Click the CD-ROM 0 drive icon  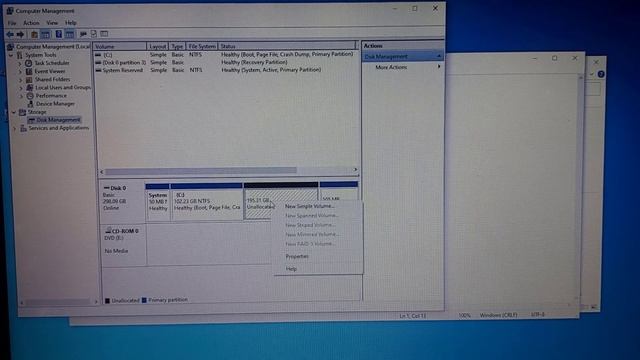pyautogui.click(x=108, y=231)
